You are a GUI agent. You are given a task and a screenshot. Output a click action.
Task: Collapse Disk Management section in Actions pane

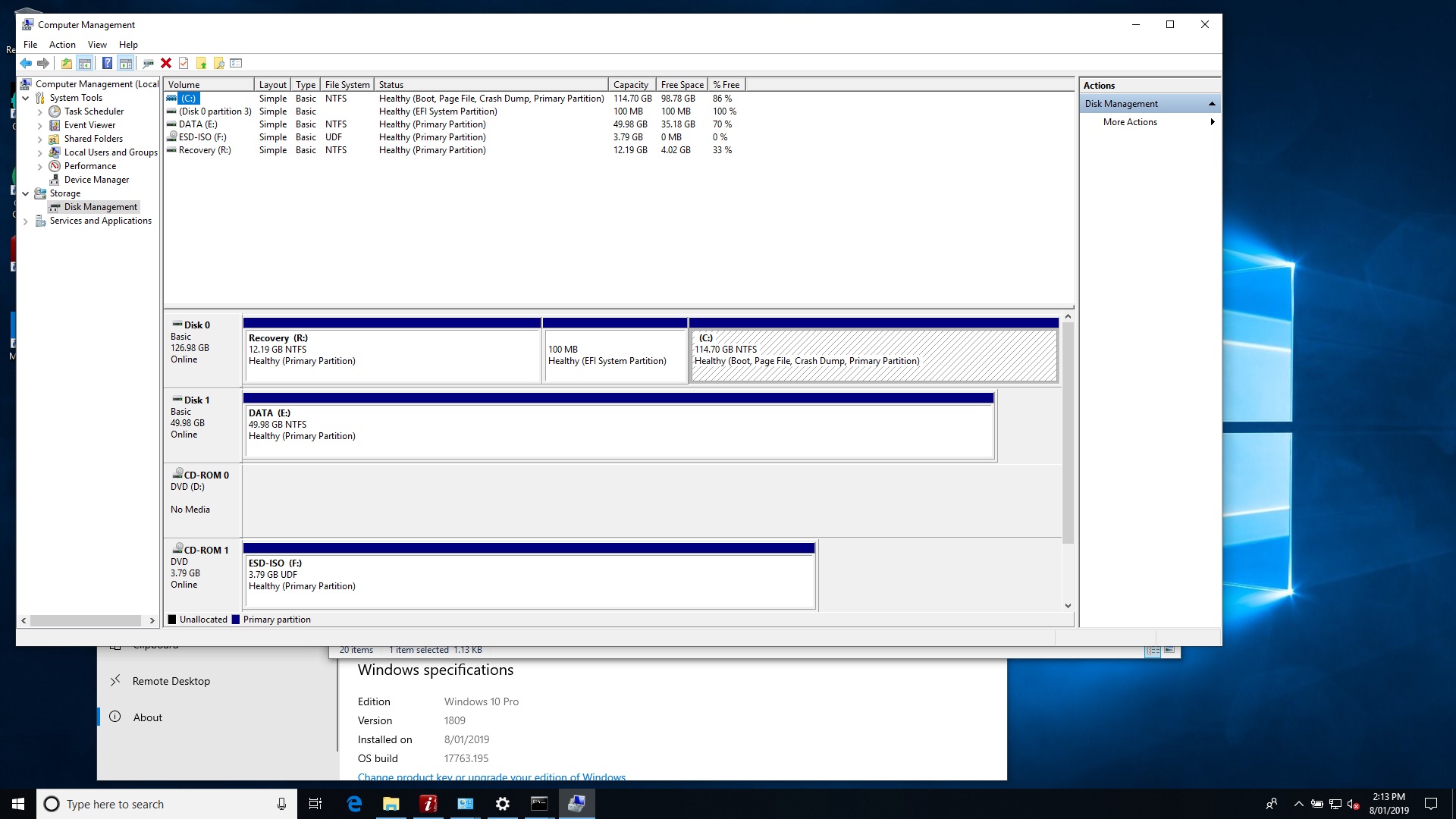[1211, 104]
